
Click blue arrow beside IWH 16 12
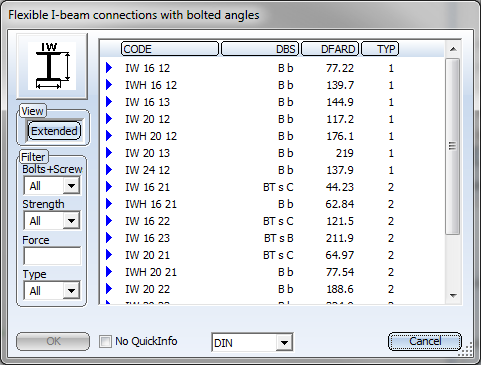pyautogui.click(x=109, y=85)
